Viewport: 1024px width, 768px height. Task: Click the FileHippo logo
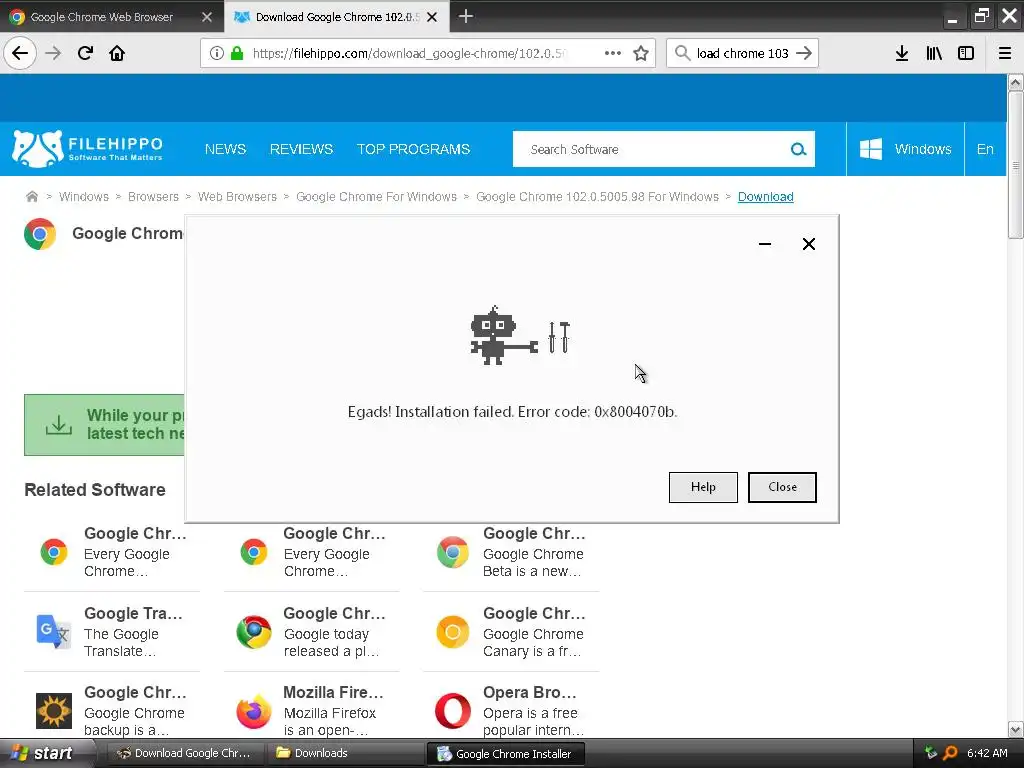(x=88, y=148)
